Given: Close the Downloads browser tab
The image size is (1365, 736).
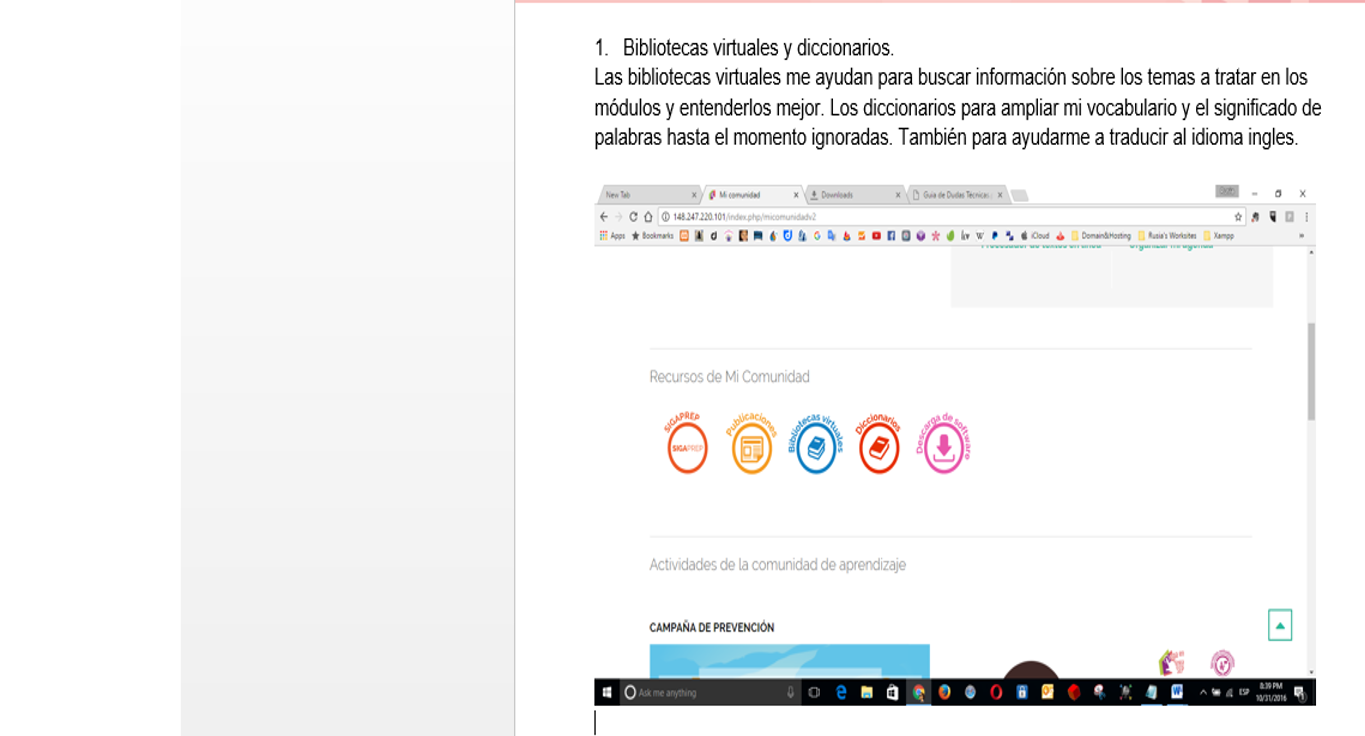Looking at the screenshot, I should point(898,195).
